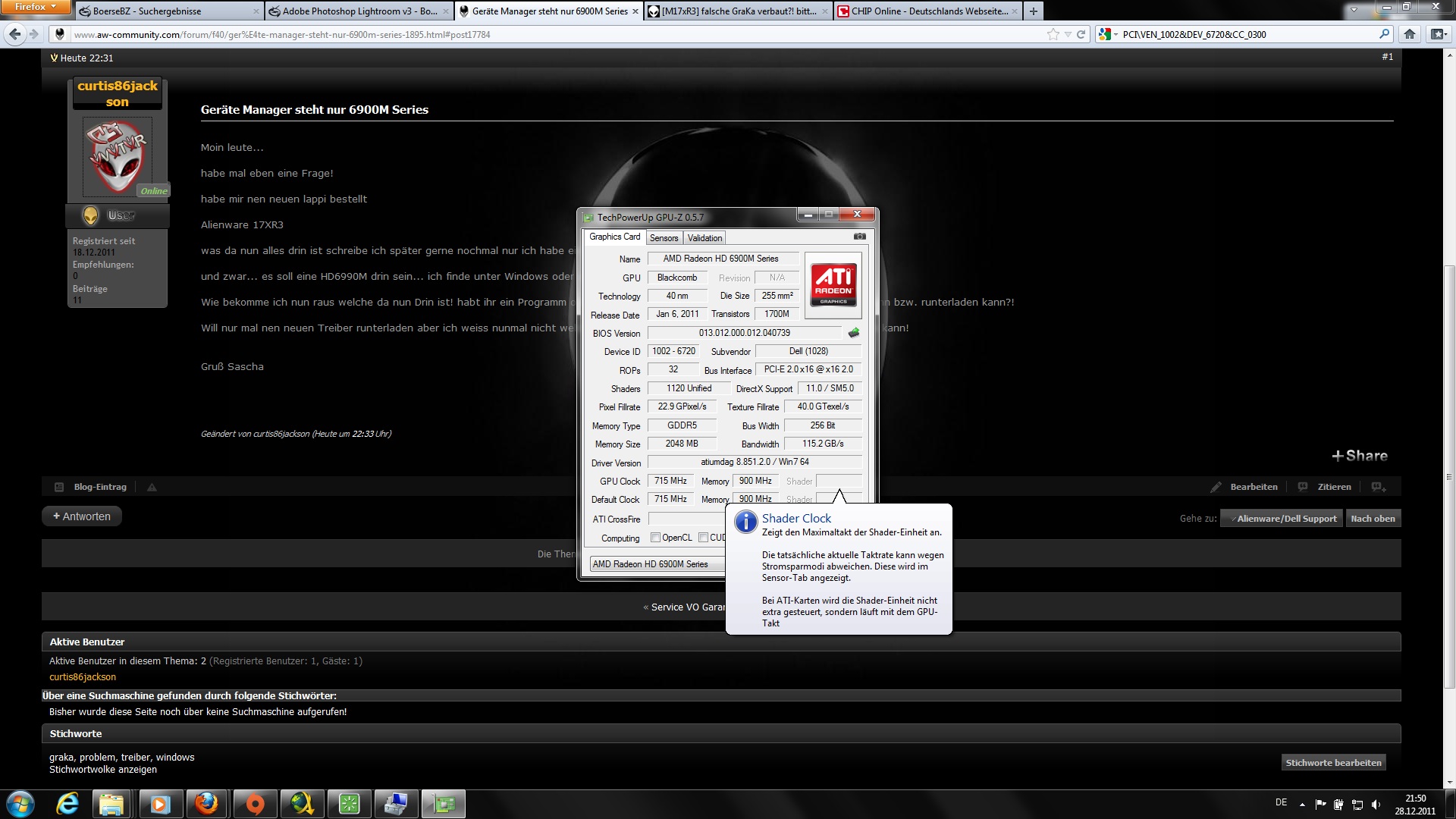
Task: Click the Antworten reply button
Action: pyautogui.click(x=82, y=516)
